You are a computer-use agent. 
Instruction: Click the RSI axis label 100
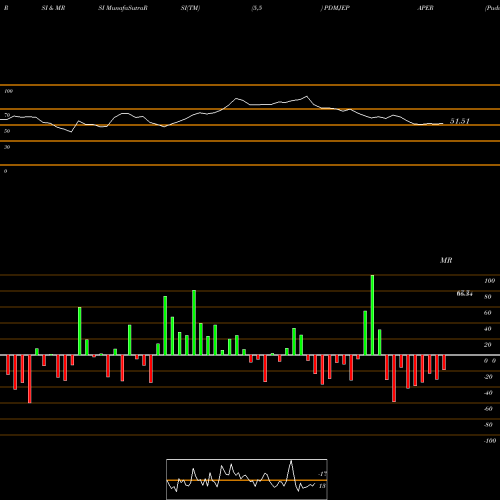click(x=8, y=91)
